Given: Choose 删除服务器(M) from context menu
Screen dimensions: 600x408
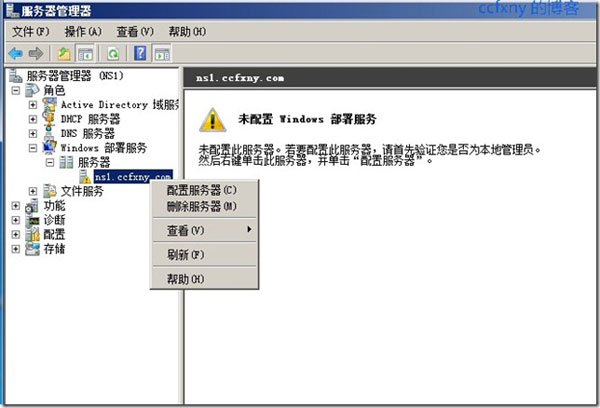Looking at the screenshot, I should (204, 207).
